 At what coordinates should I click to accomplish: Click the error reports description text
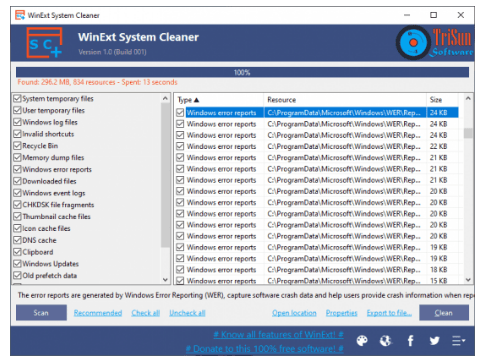click(x=246, y=295)
